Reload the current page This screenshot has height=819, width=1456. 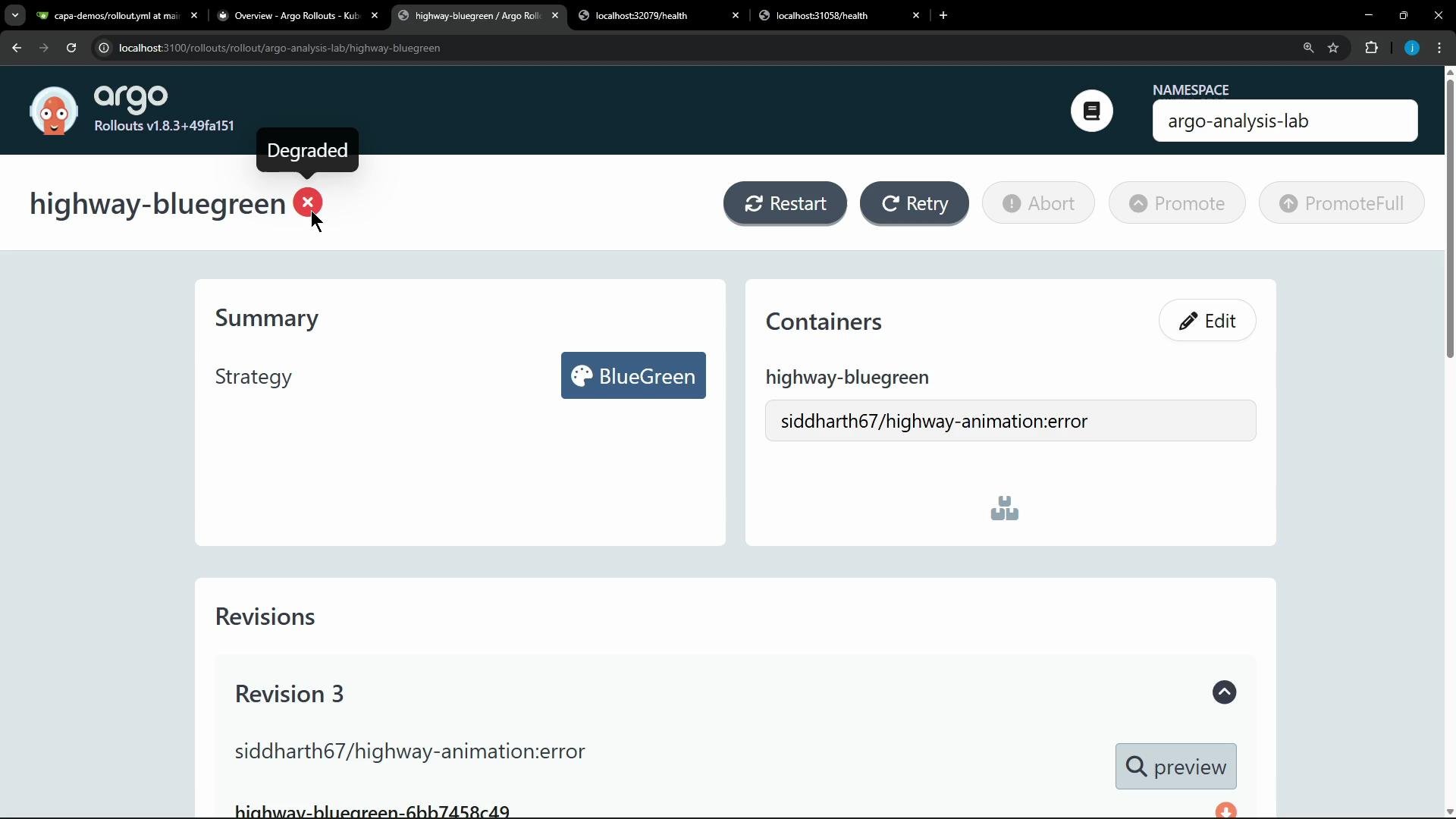click(x=71, y=48)
